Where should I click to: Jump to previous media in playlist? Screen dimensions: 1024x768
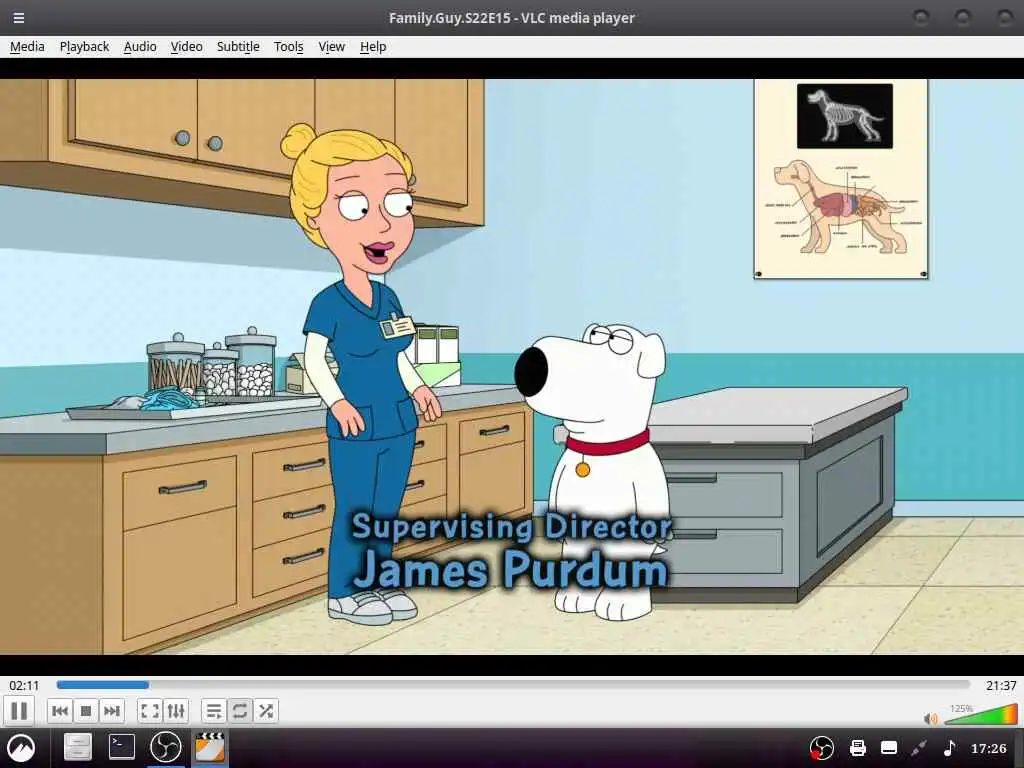pos(60,711)
